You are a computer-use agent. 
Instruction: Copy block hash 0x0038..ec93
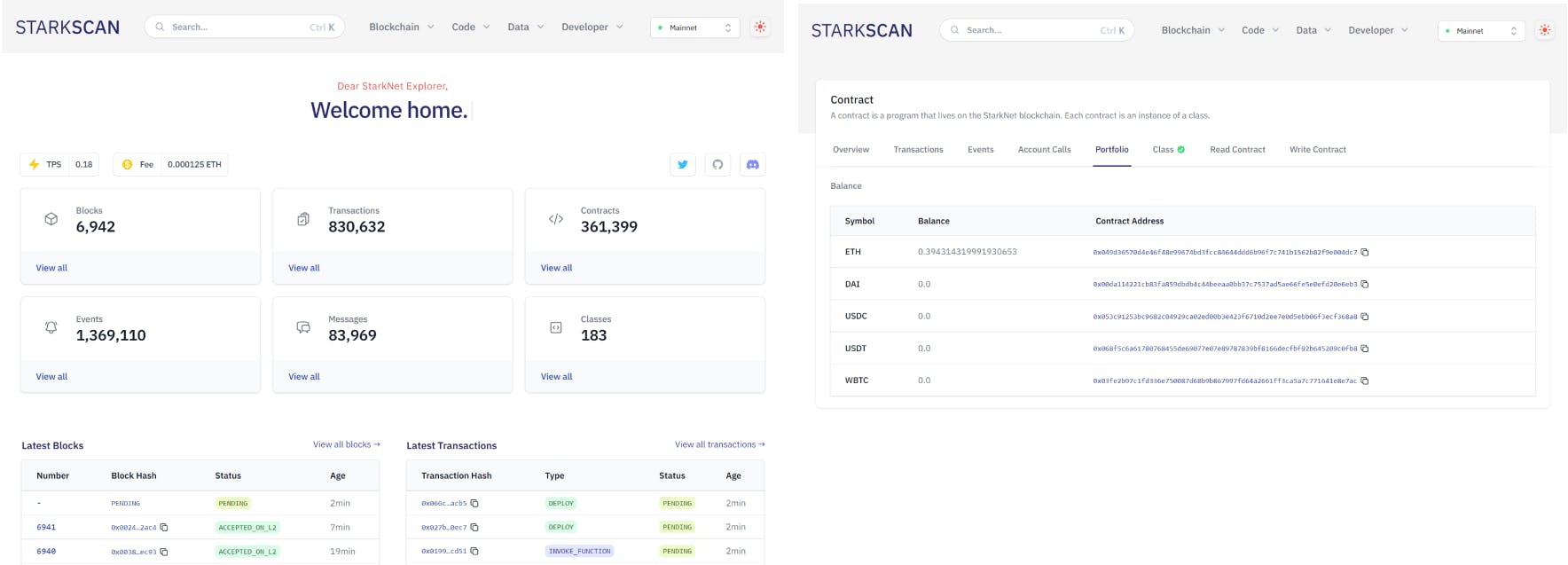(x=164, y=552)
